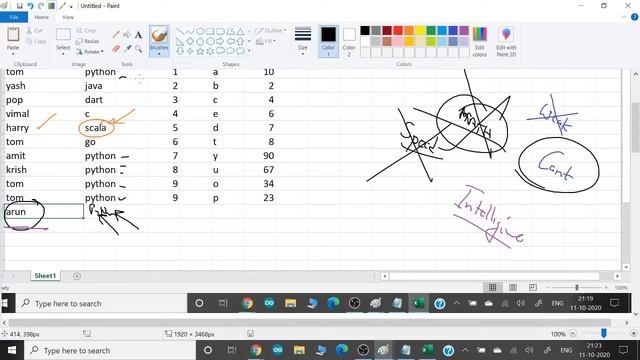640x360 pixels.
Task: Select the Fill with color bucket tool
Action: click(x=127, y=35)
